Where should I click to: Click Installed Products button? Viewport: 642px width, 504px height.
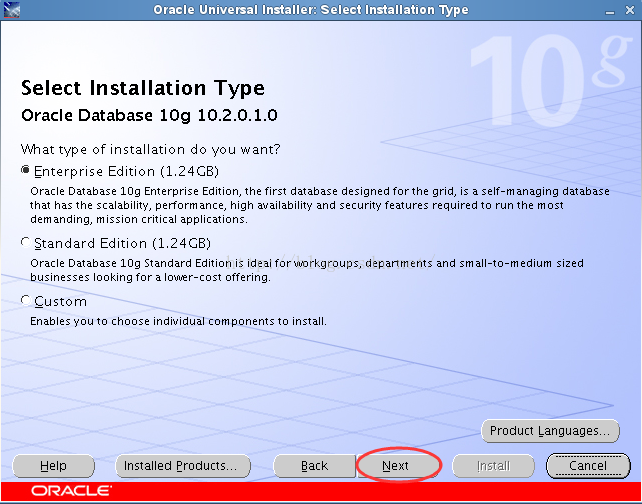pos(183,466)
